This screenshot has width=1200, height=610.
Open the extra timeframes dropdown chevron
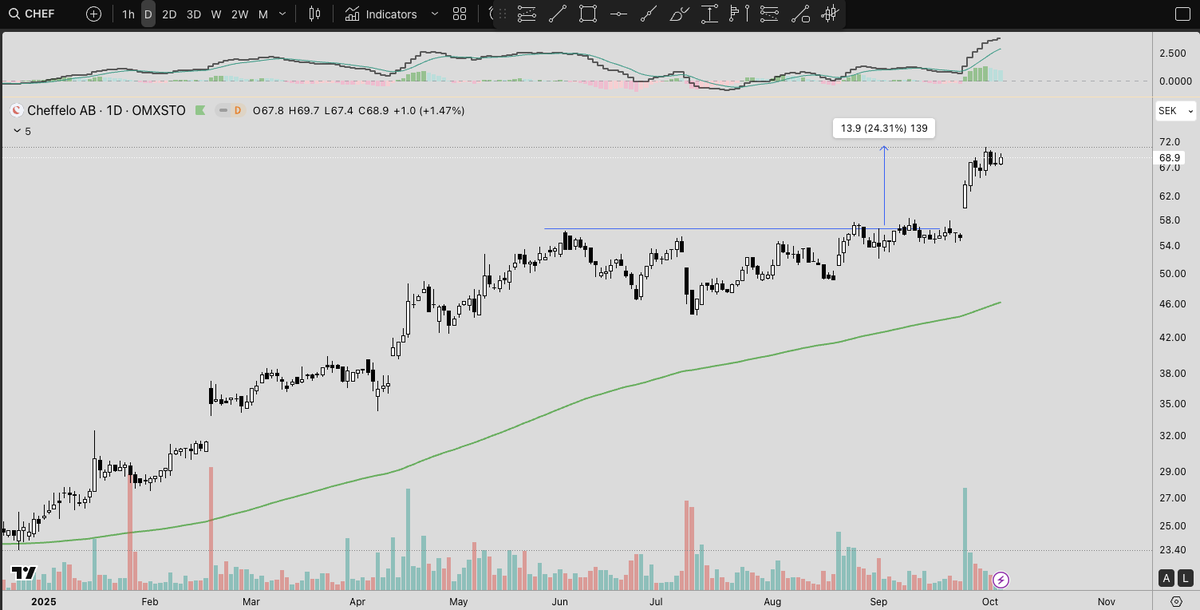(x=282, y=14)
